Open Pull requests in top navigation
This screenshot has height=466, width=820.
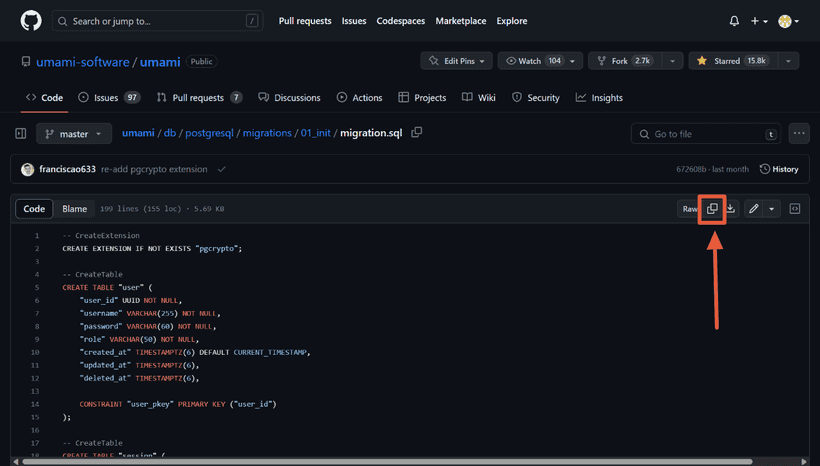tap(305, 21)
